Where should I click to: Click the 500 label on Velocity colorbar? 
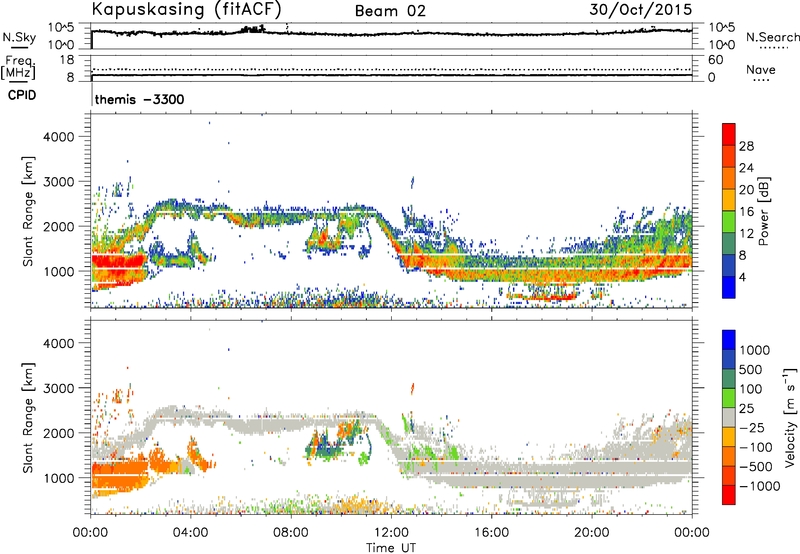(750, 369)
